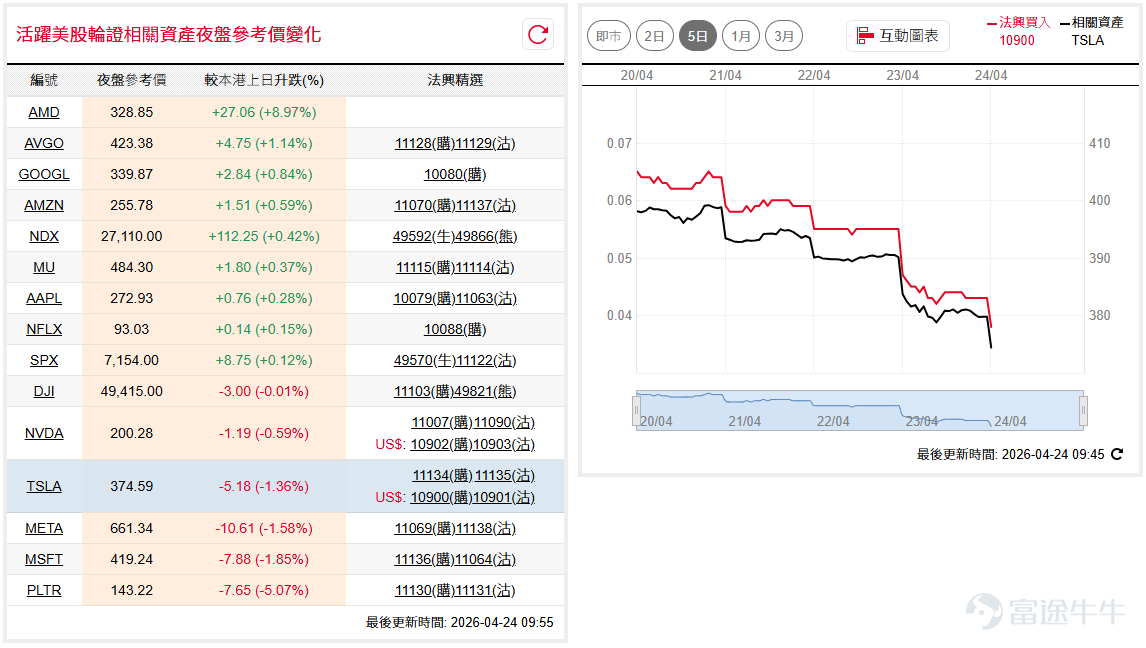This screenshot has width=1146, height=648.
Task: Select the 1月 chart range
Action: [740, 36]
